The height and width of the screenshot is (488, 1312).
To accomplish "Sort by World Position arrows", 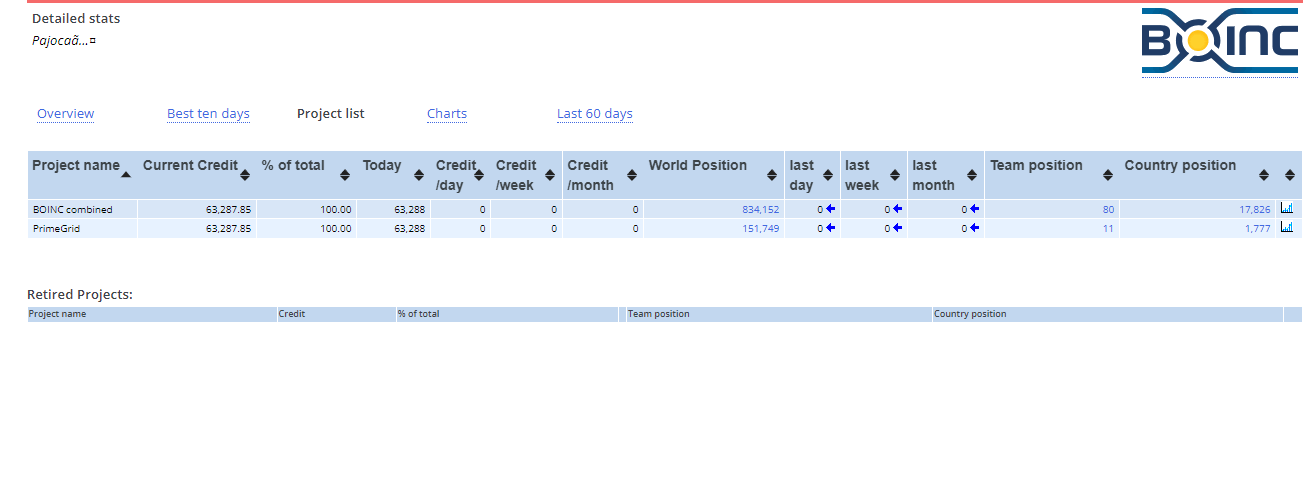I will tap(772, 175).
